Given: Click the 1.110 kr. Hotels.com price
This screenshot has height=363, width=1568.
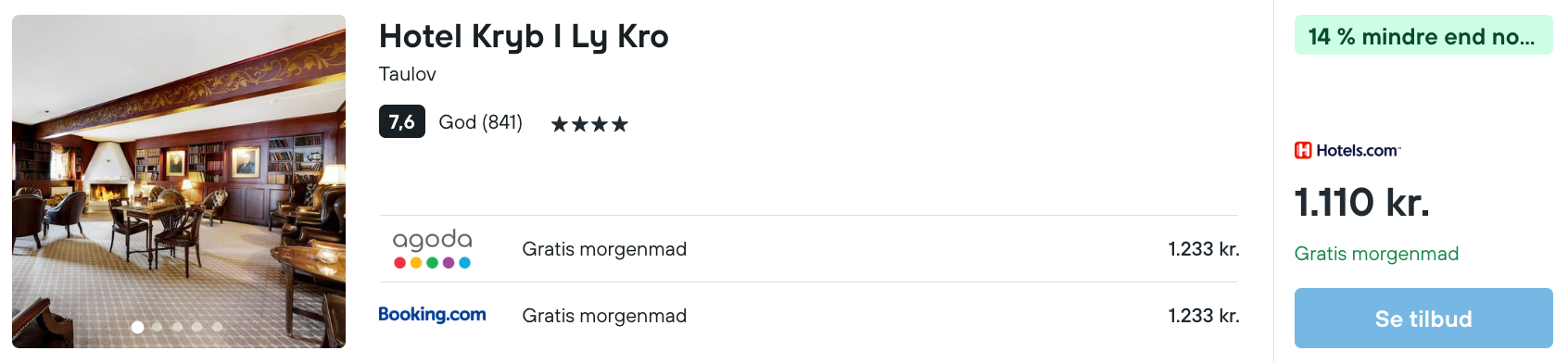Looking at the screenshot, I should click(1362, 202).
